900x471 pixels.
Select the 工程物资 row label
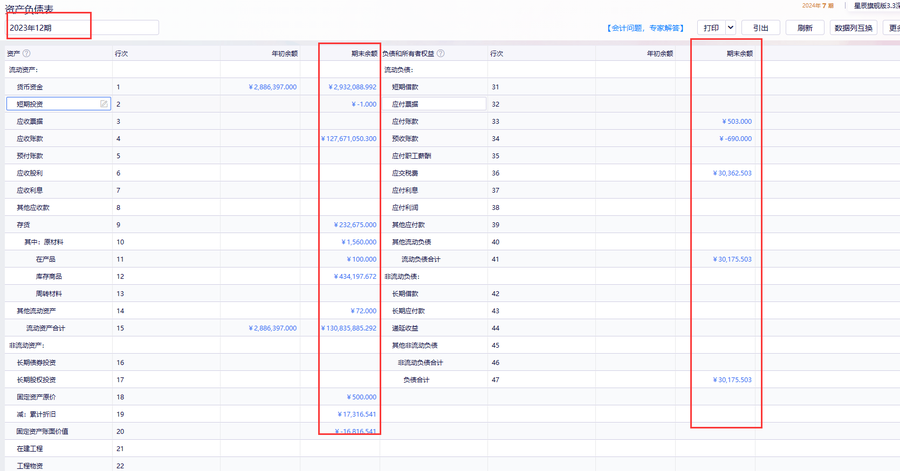point(30,466)
